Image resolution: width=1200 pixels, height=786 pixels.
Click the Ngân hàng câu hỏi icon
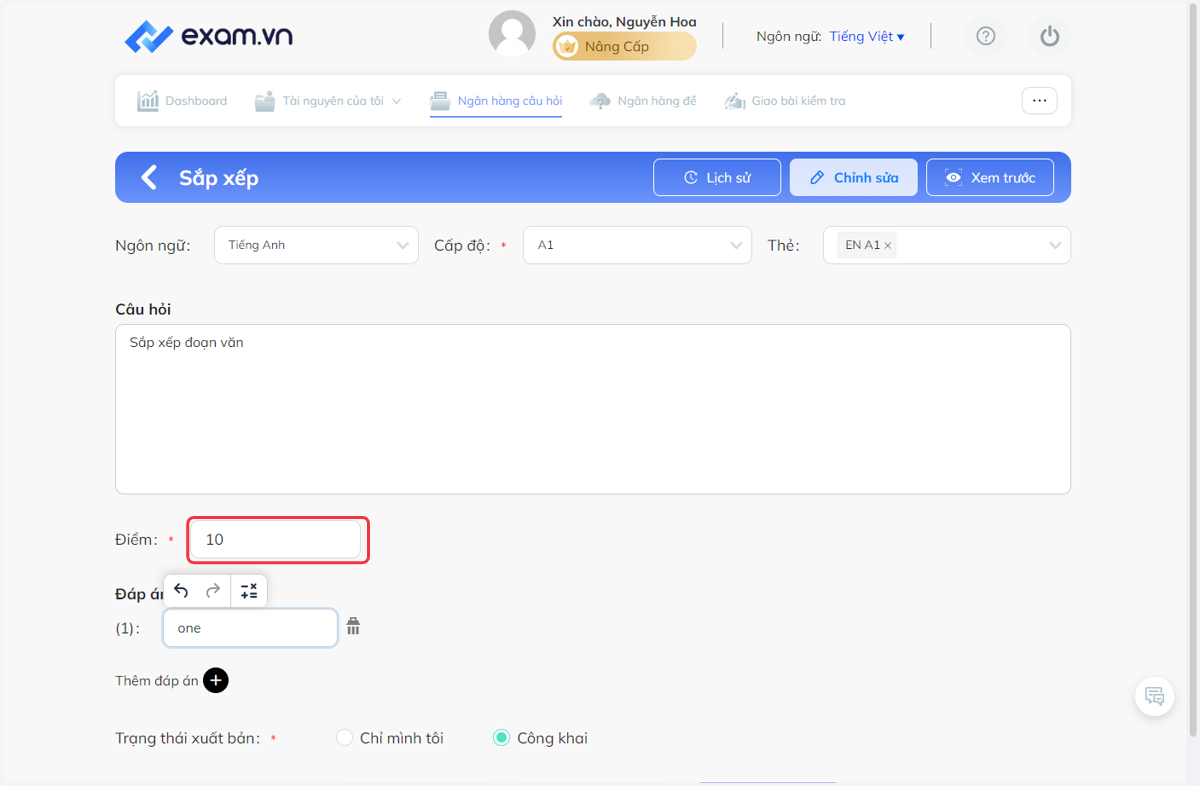[440, 101]
